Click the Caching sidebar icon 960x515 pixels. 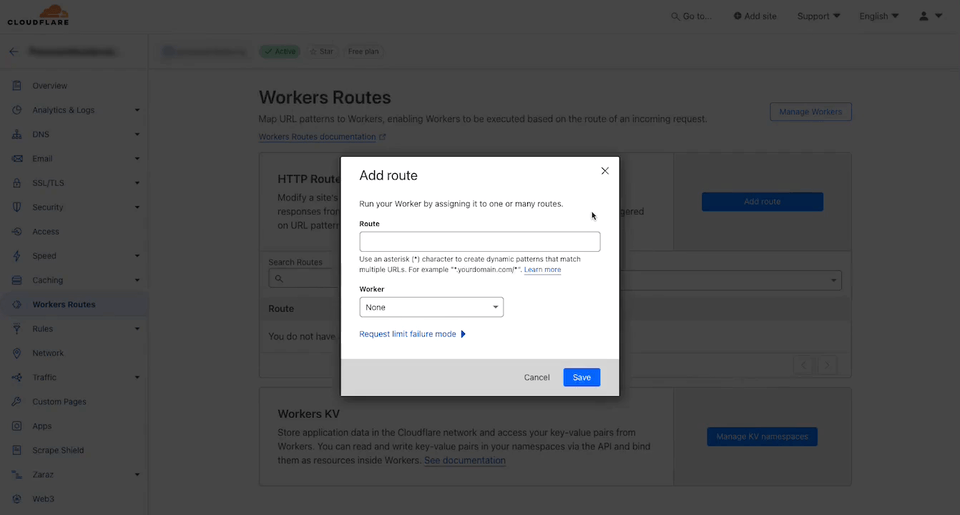(x=17, y=280)
